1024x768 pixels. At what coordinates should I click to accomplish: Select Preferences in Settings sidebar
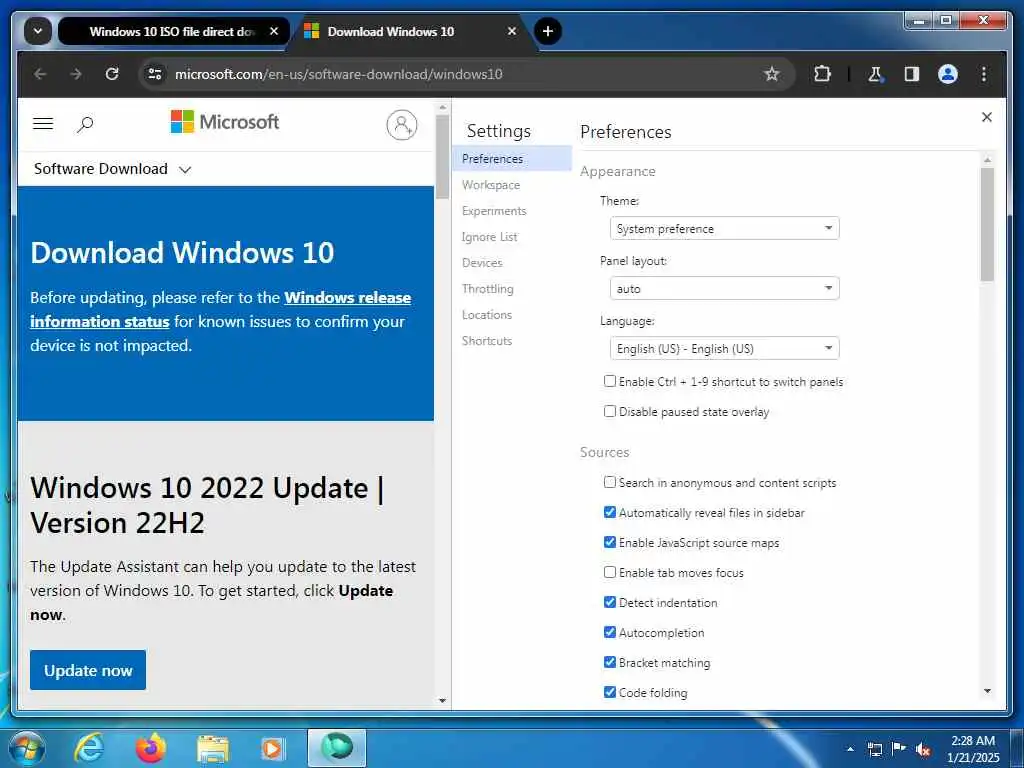(x=512, y=159)
